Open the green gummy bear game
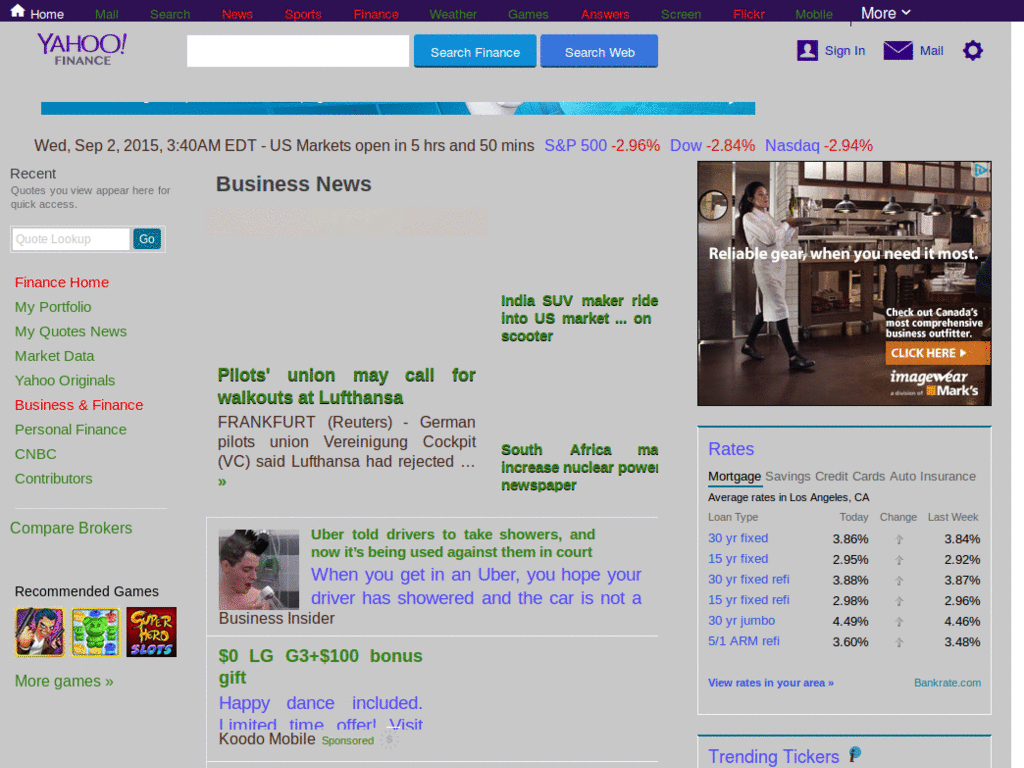This screenshot has height=768, width=1024. tap(95, 632)
